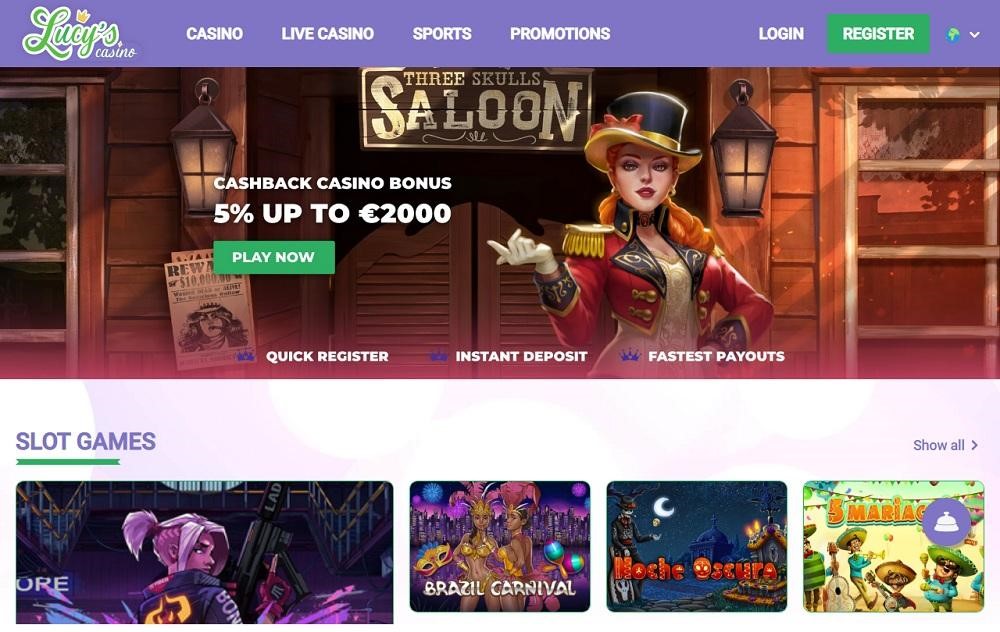Click the Lucy's Casino logo

pyautogui.click(x=79, y=34)
